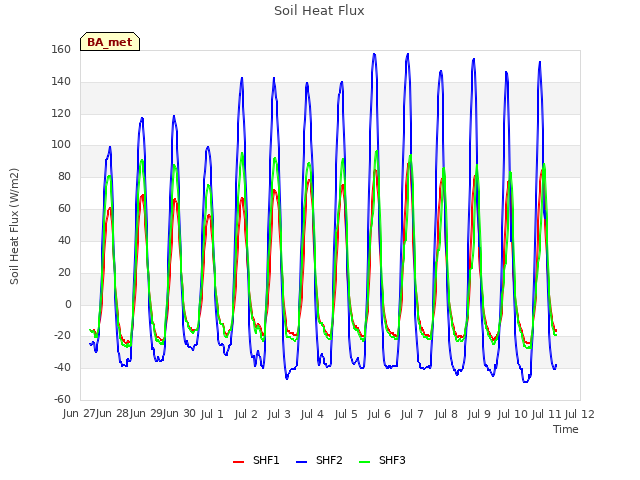Click the blue SHF2 legend color marker
The image size is (640, 480).
tap(301, 461)
